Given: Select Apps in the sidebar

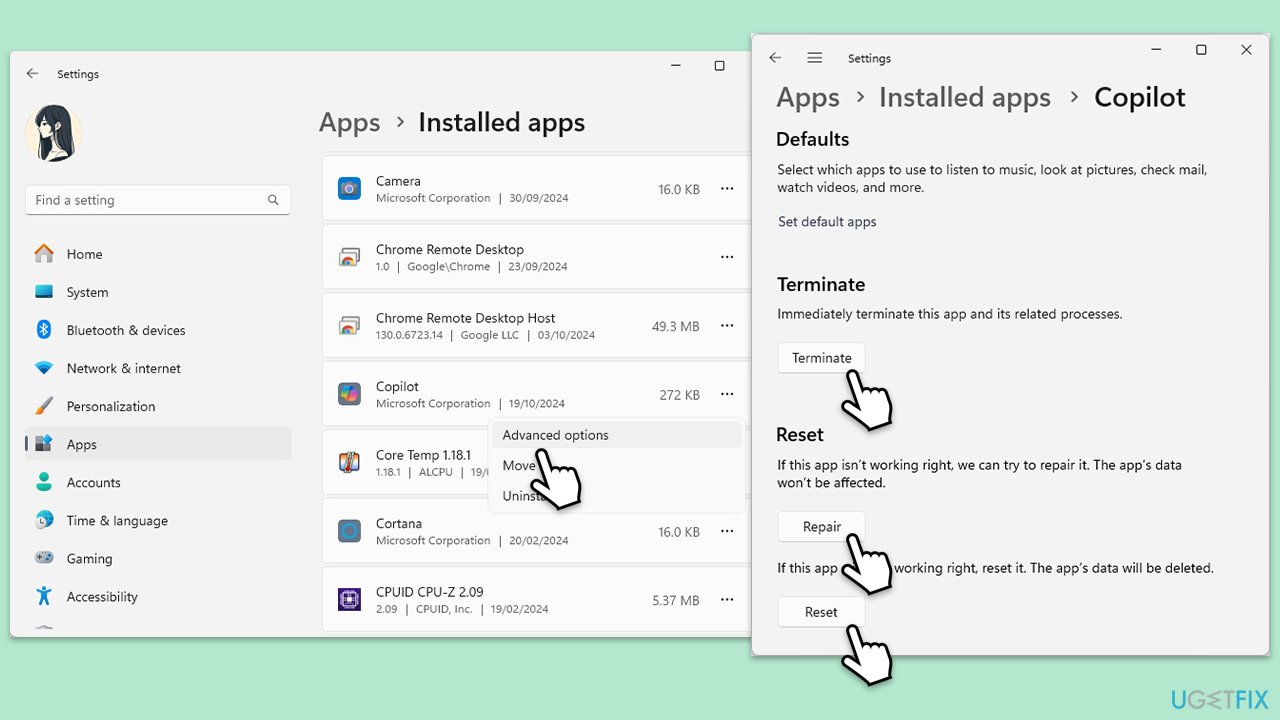Looking at the screenshot, I should click(x=158, y=444).
